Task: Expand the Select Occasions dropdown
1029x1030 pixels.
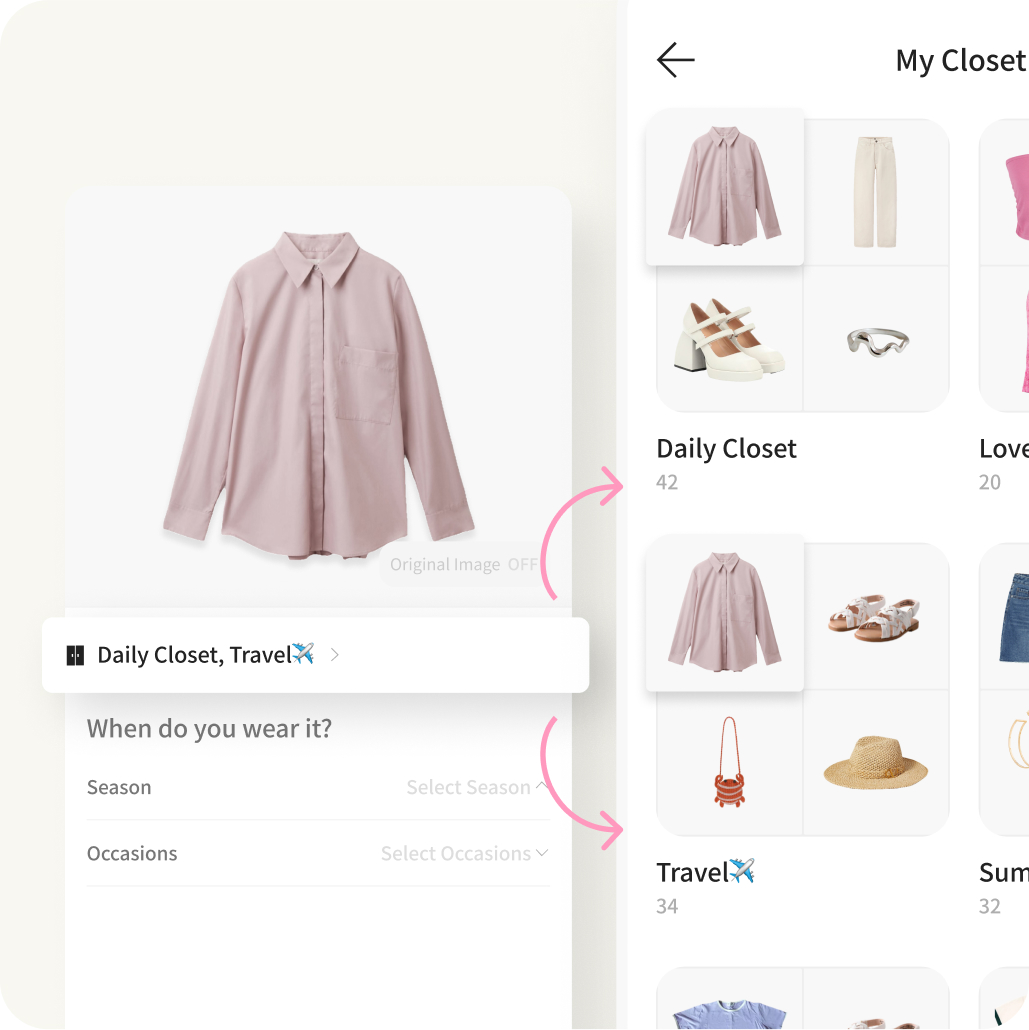Action: click(464, 853)
